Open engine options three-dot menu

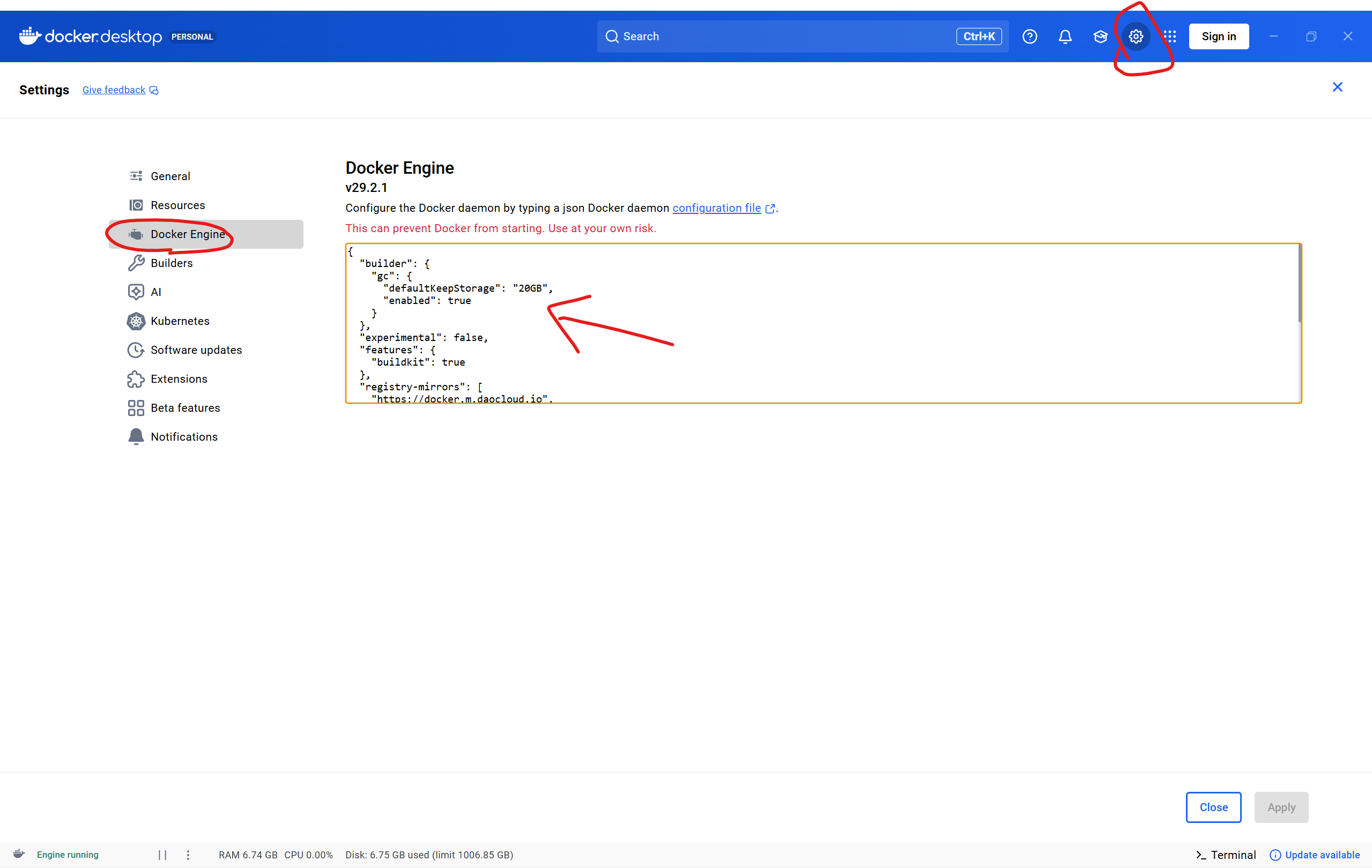pos(188,854)
